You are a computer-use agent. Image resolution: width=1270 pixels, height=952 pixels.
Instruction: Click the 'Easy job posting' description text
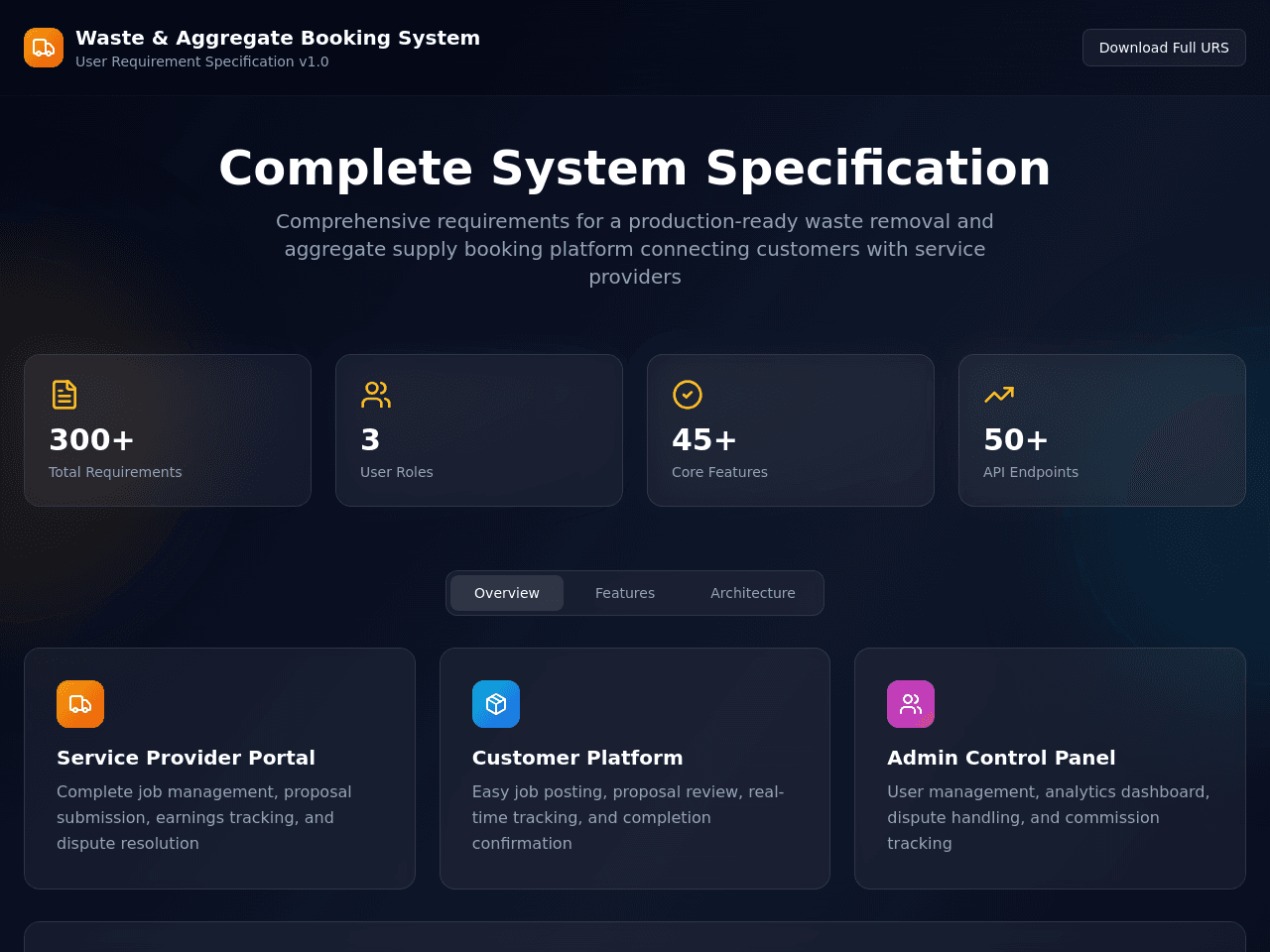[x=628, y=817]
